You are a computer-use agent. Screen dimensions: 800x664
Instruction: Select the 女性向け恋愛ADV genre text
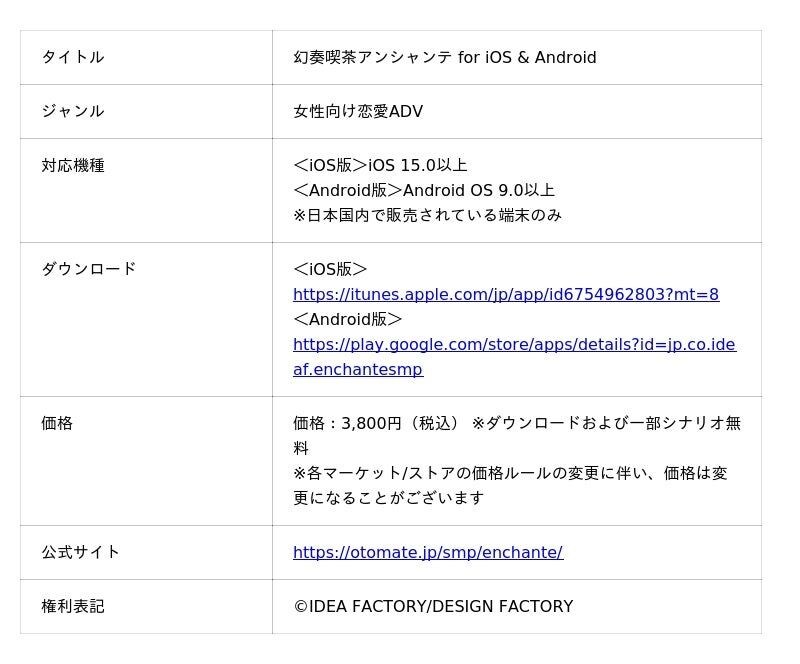point(358,111)
